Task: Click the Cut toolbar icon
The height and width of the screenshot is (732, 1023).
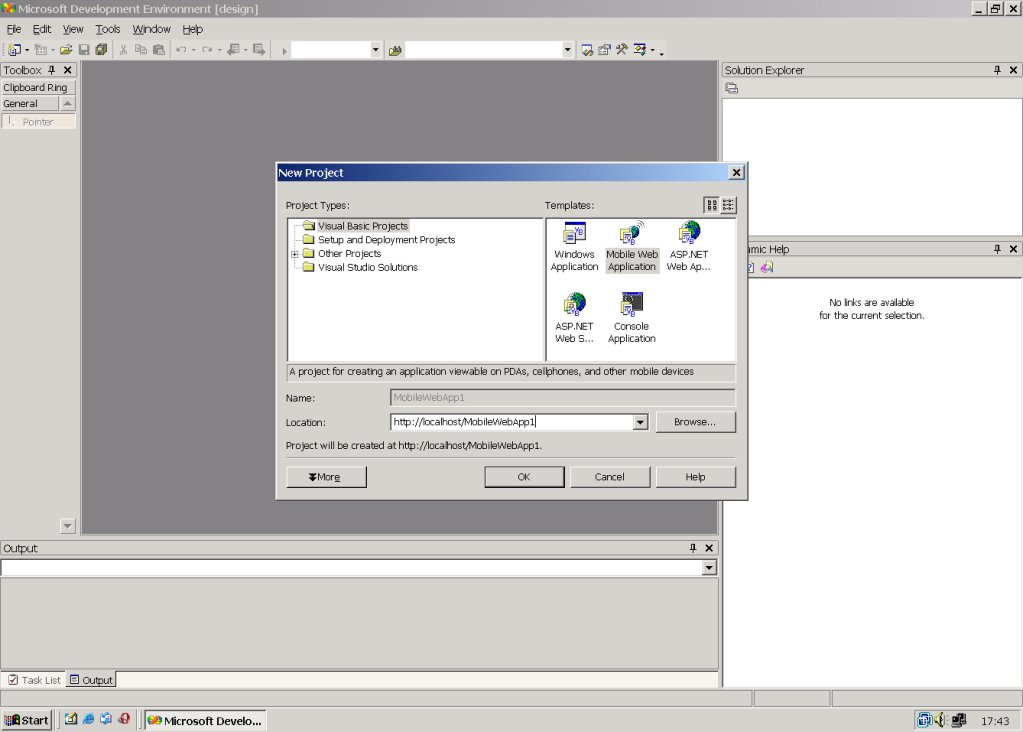Action: click(x=123, y=50)
